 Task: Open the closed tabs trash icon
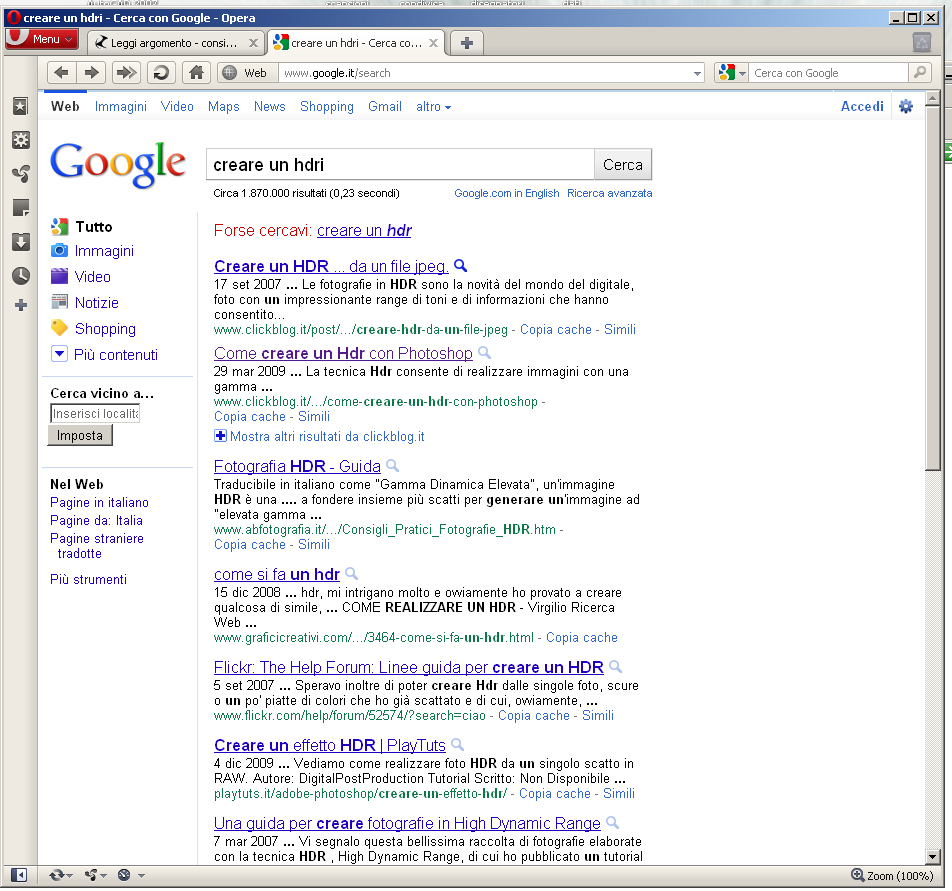click(922, 42)
